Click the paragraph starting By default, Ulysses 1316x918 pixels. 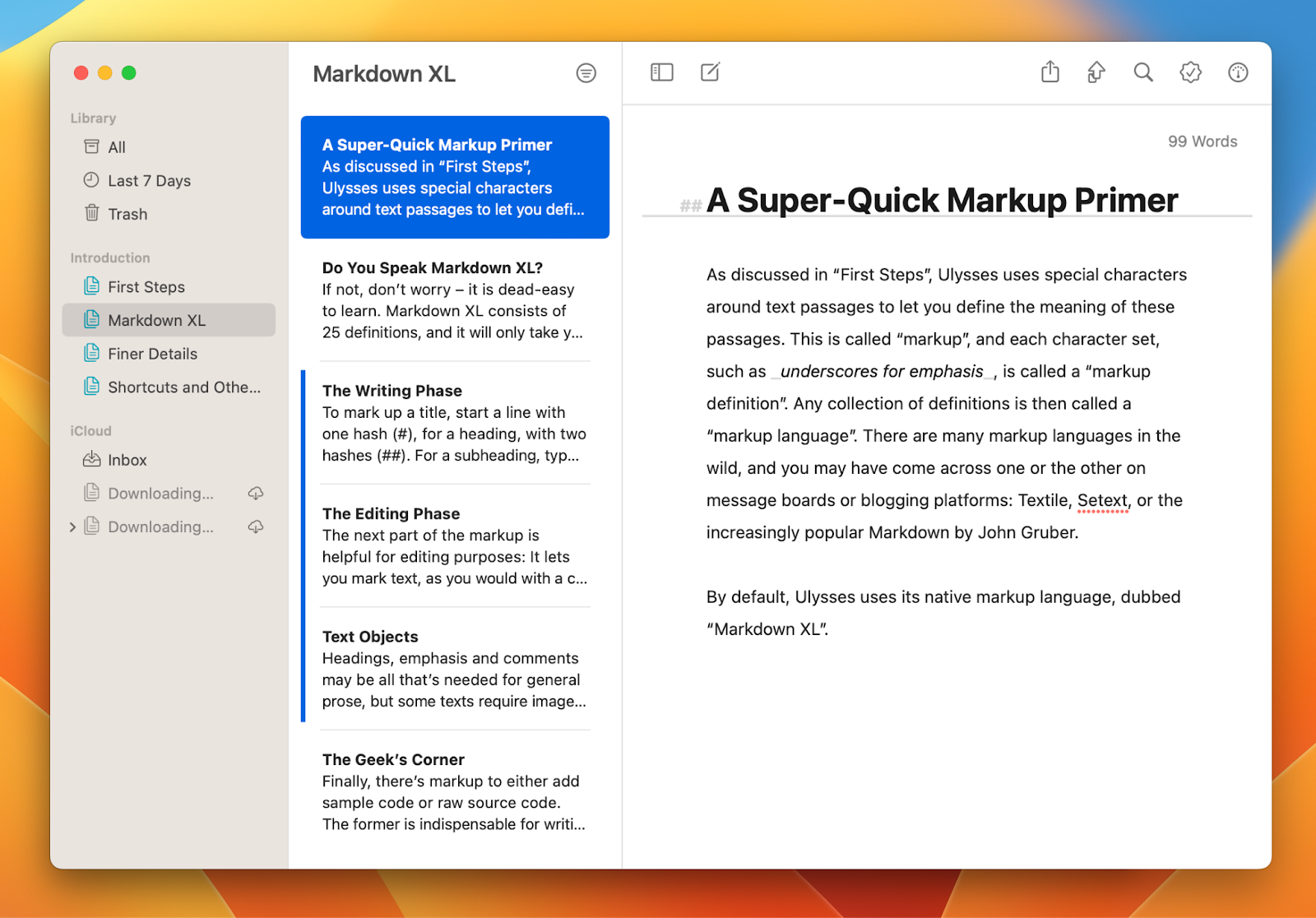[x=943, y=613]
